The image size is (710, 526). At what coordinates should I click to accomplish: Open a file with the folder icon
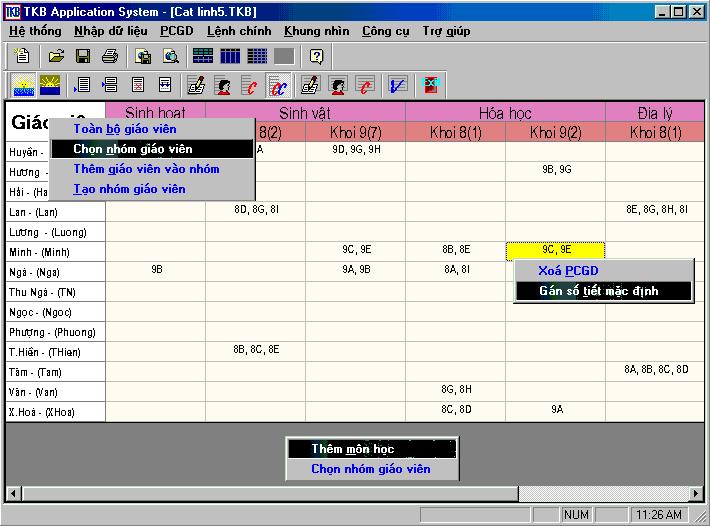[57, 56]
